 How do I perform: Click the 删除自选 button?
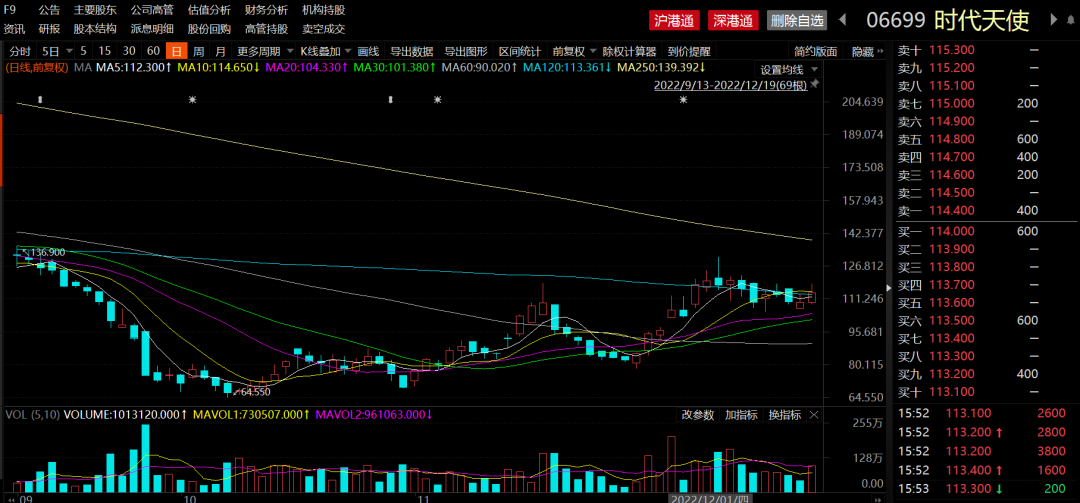click(797, 20)
